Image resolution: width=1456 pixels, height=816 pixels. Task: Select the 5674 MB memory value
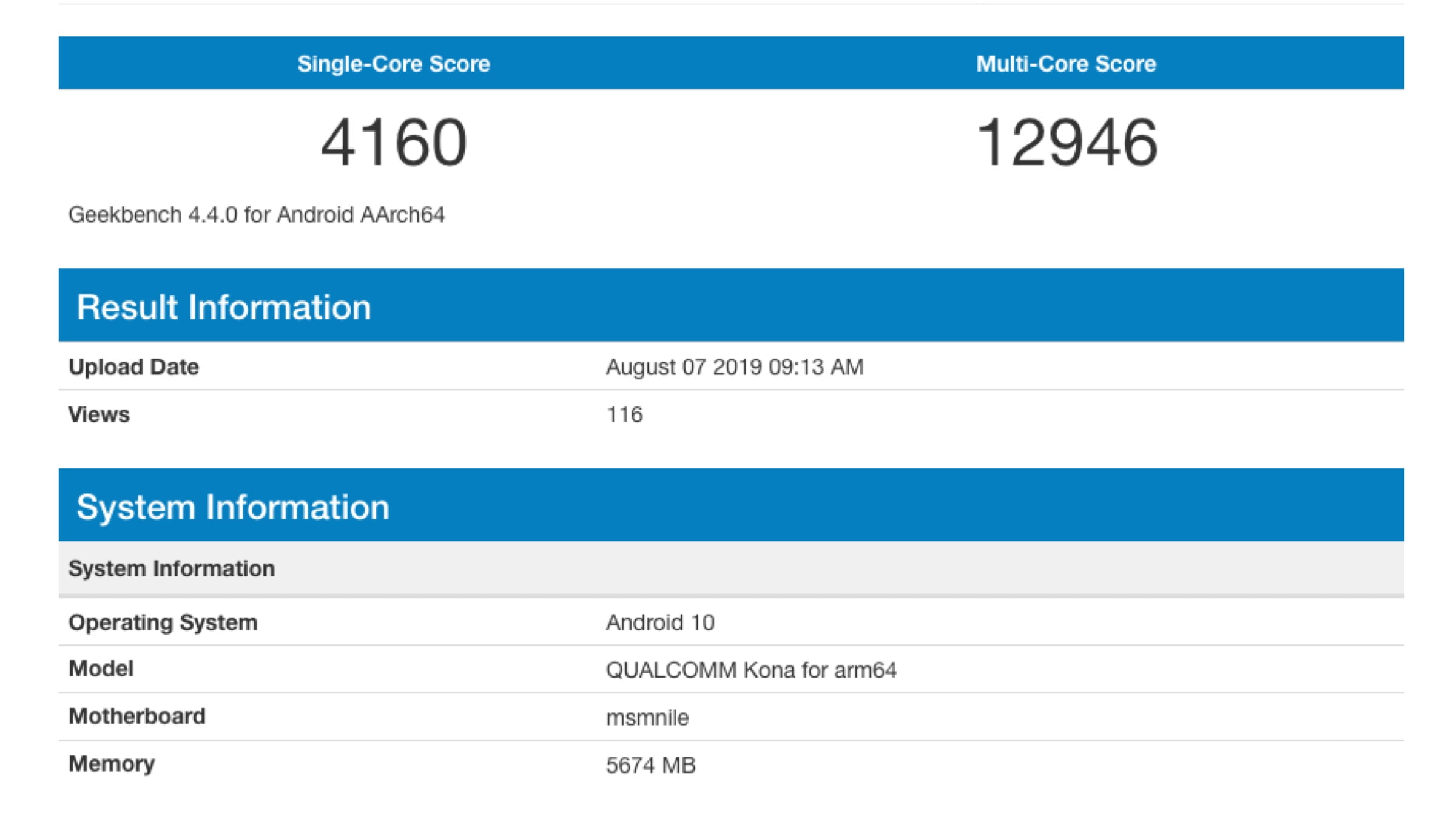click(x=652, y=764)
